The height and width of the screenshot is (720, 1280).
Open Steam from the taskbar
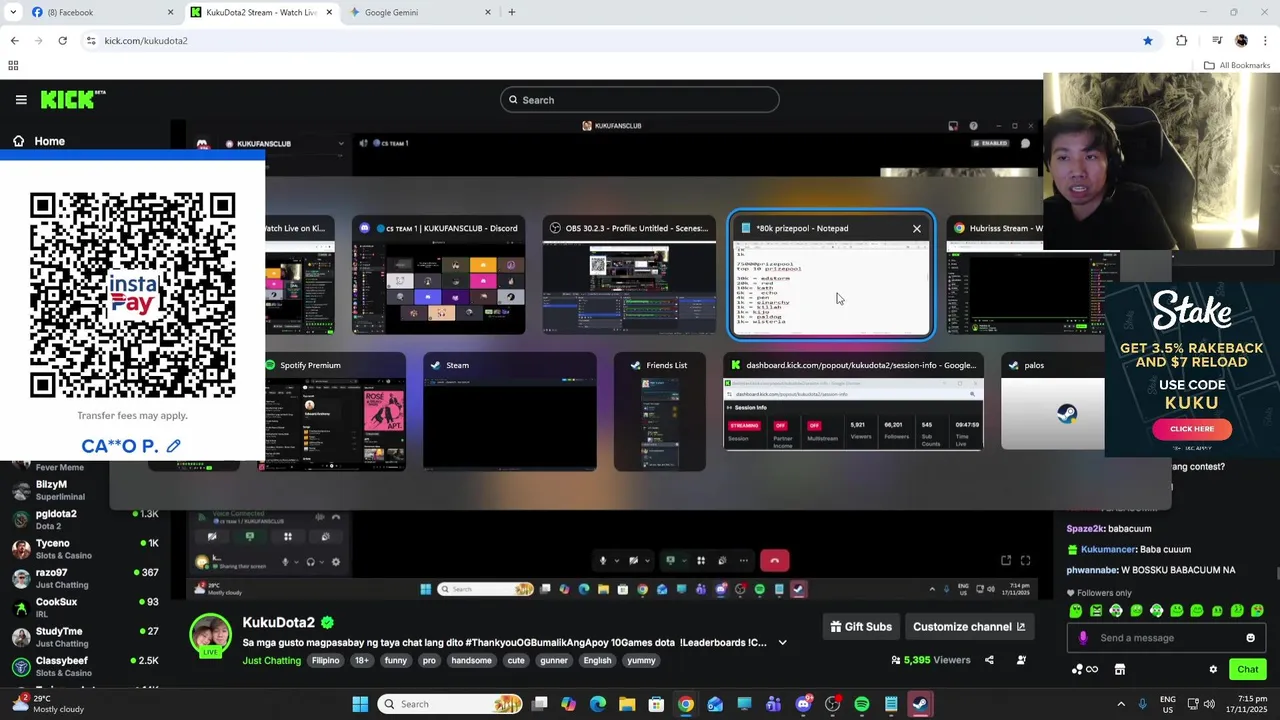tap(919, 704)
